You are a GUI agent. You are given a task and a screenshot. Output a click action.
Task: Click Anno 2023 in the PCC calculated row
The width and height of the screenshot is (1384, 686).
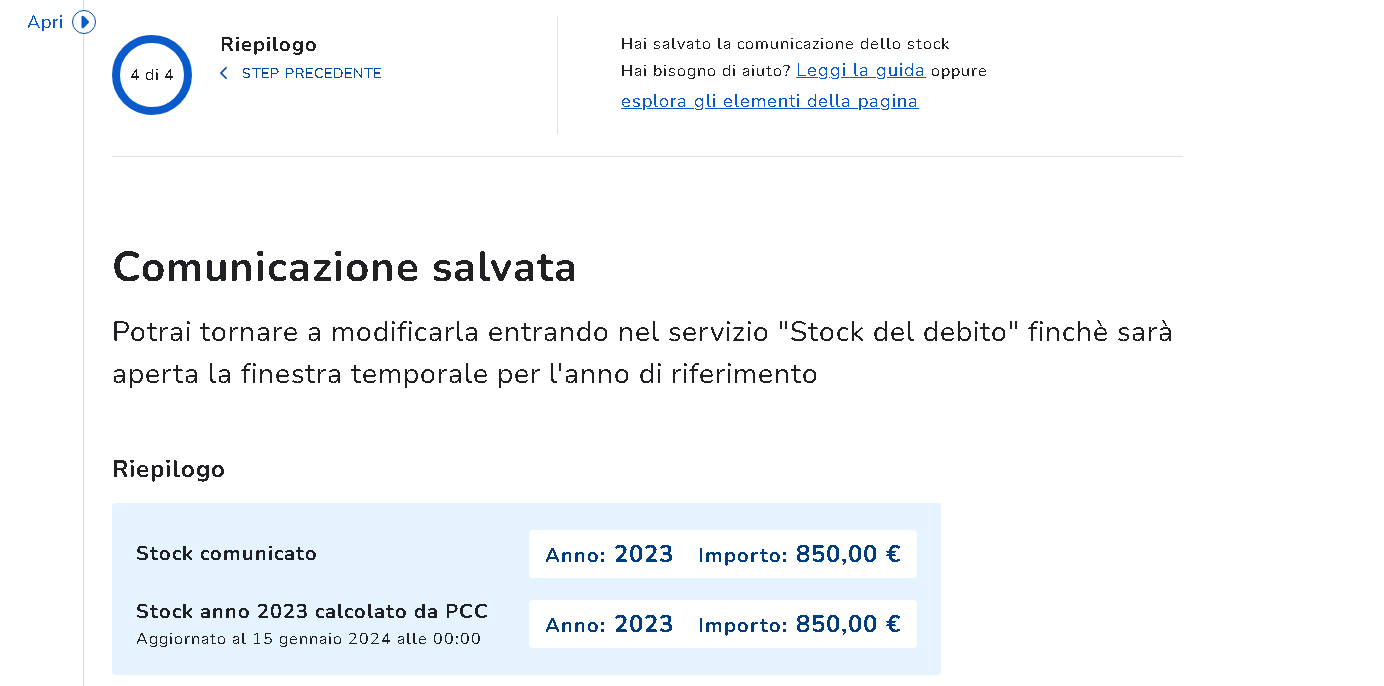[609, 624]
